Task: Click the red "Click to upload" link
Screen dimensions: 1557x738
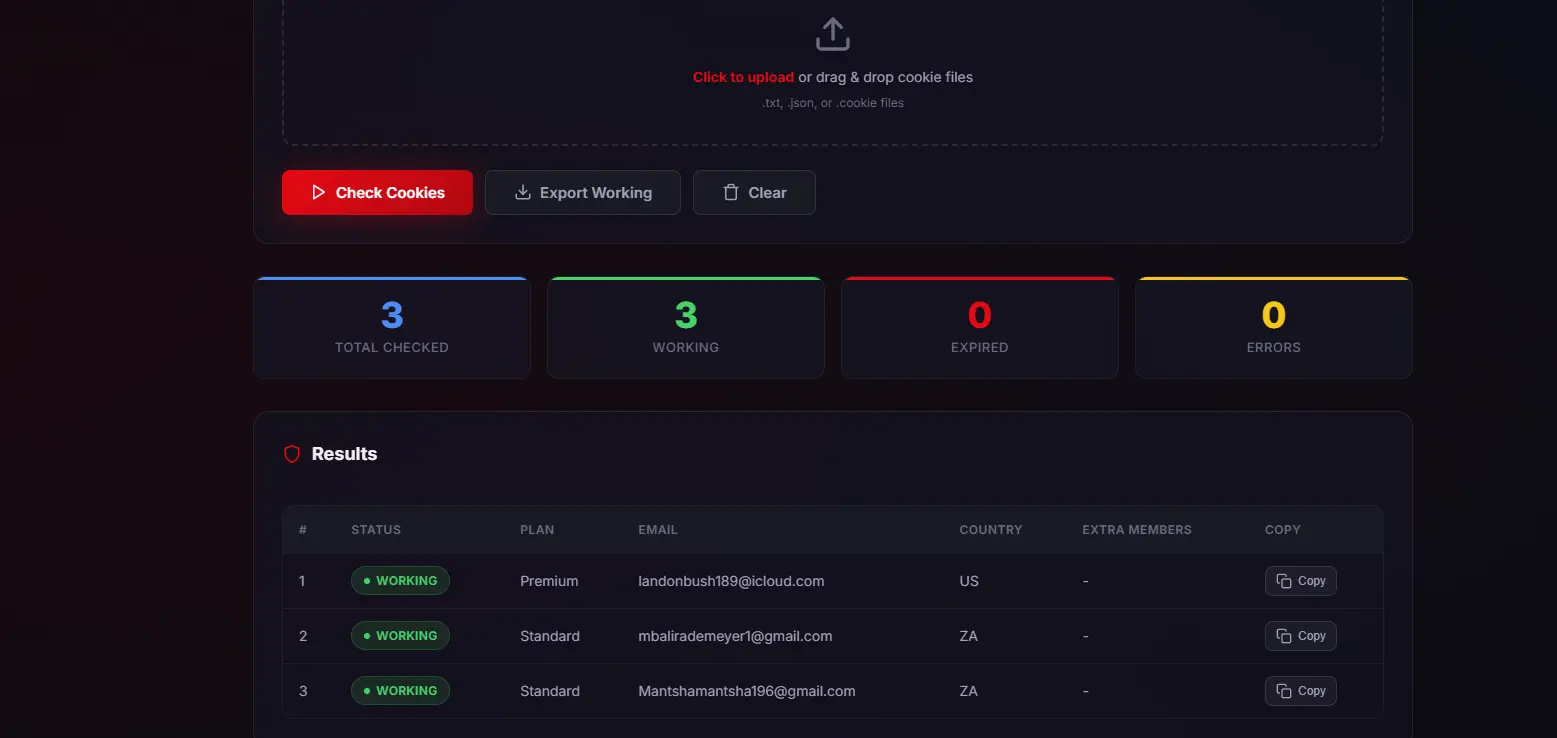Action: 743,77
